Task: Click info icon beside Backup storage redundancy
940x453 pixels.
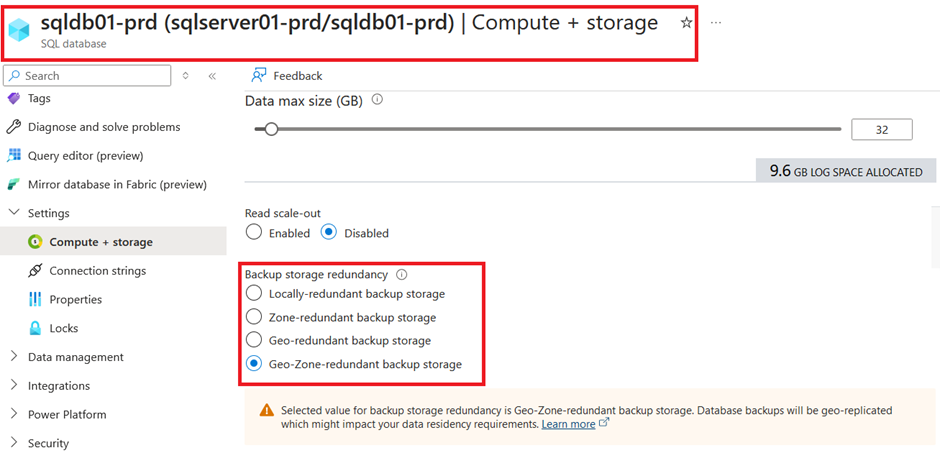Action: tap(402, 275)
